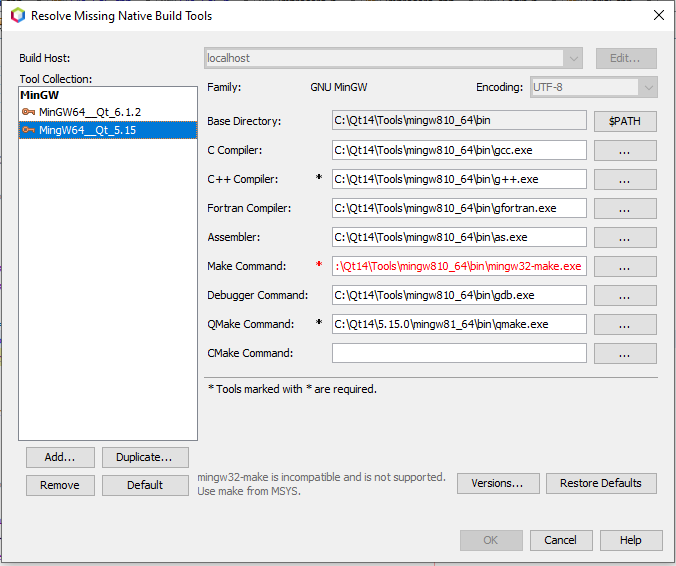Browse for the Fortran Compiler path
This screenshot has width=676, height=566.
[625, 208]
